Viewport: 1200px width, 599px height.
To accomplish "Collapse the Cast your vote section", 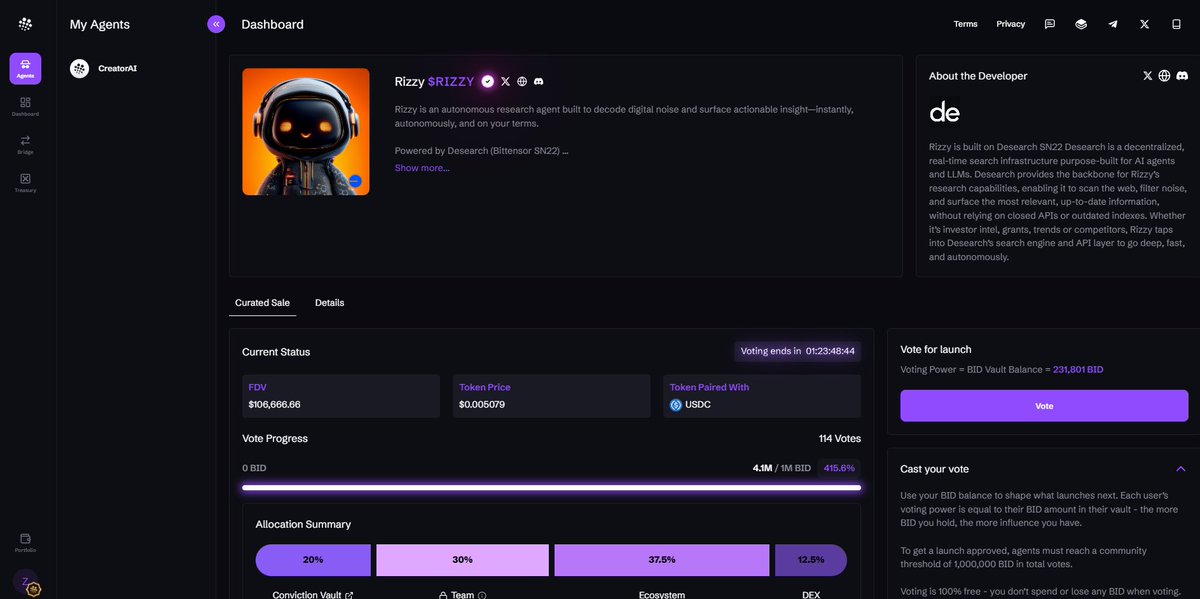I will coord(1180,469).
